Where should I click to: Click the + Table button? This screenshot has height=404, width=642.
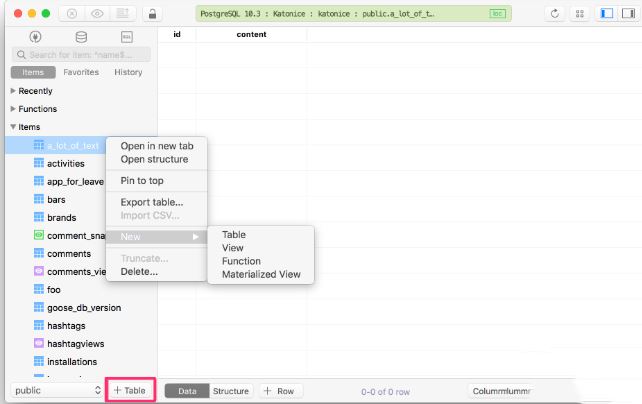(130, 390)
